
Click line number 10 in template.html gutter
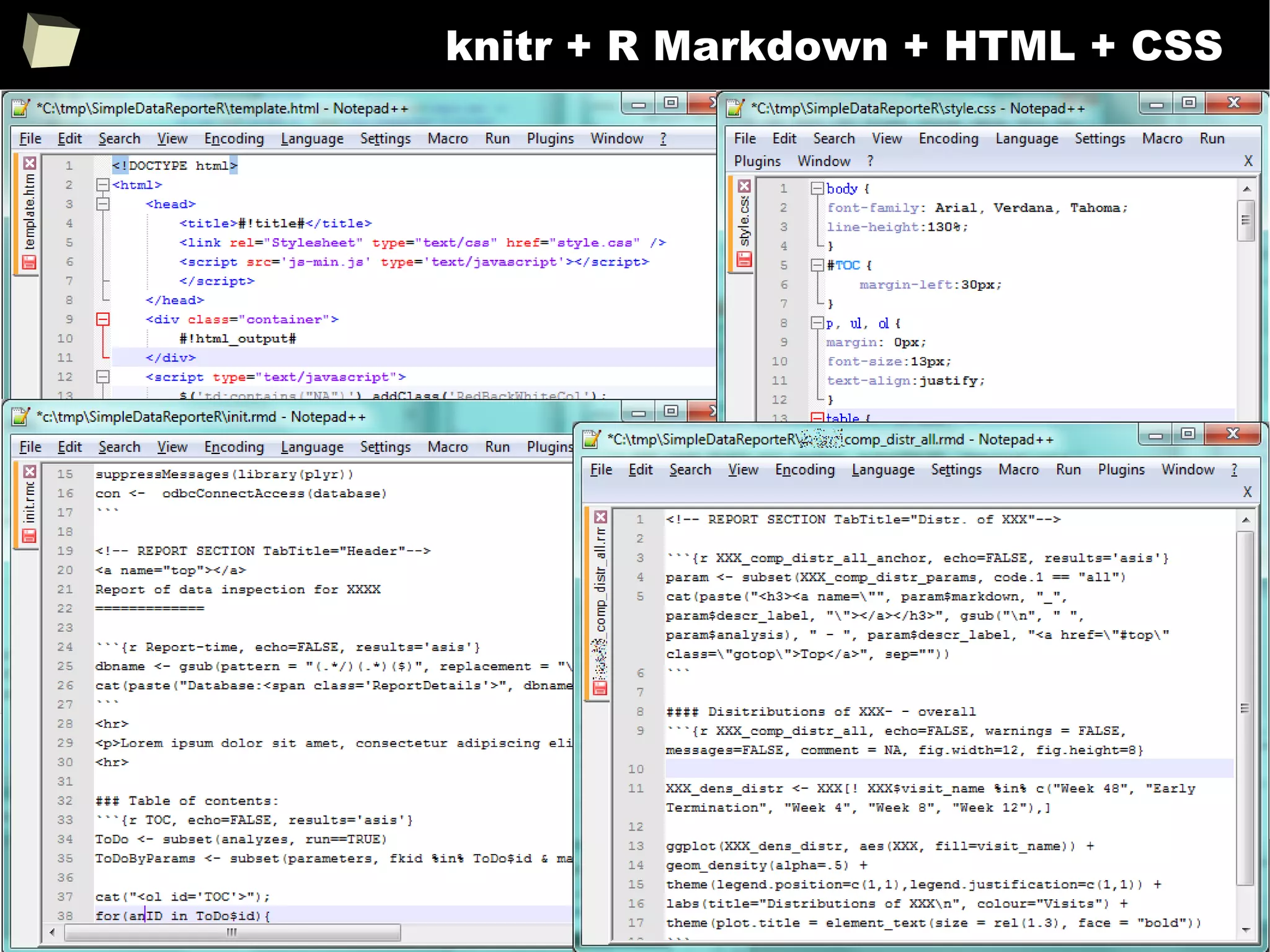click(x=66, y=339)
